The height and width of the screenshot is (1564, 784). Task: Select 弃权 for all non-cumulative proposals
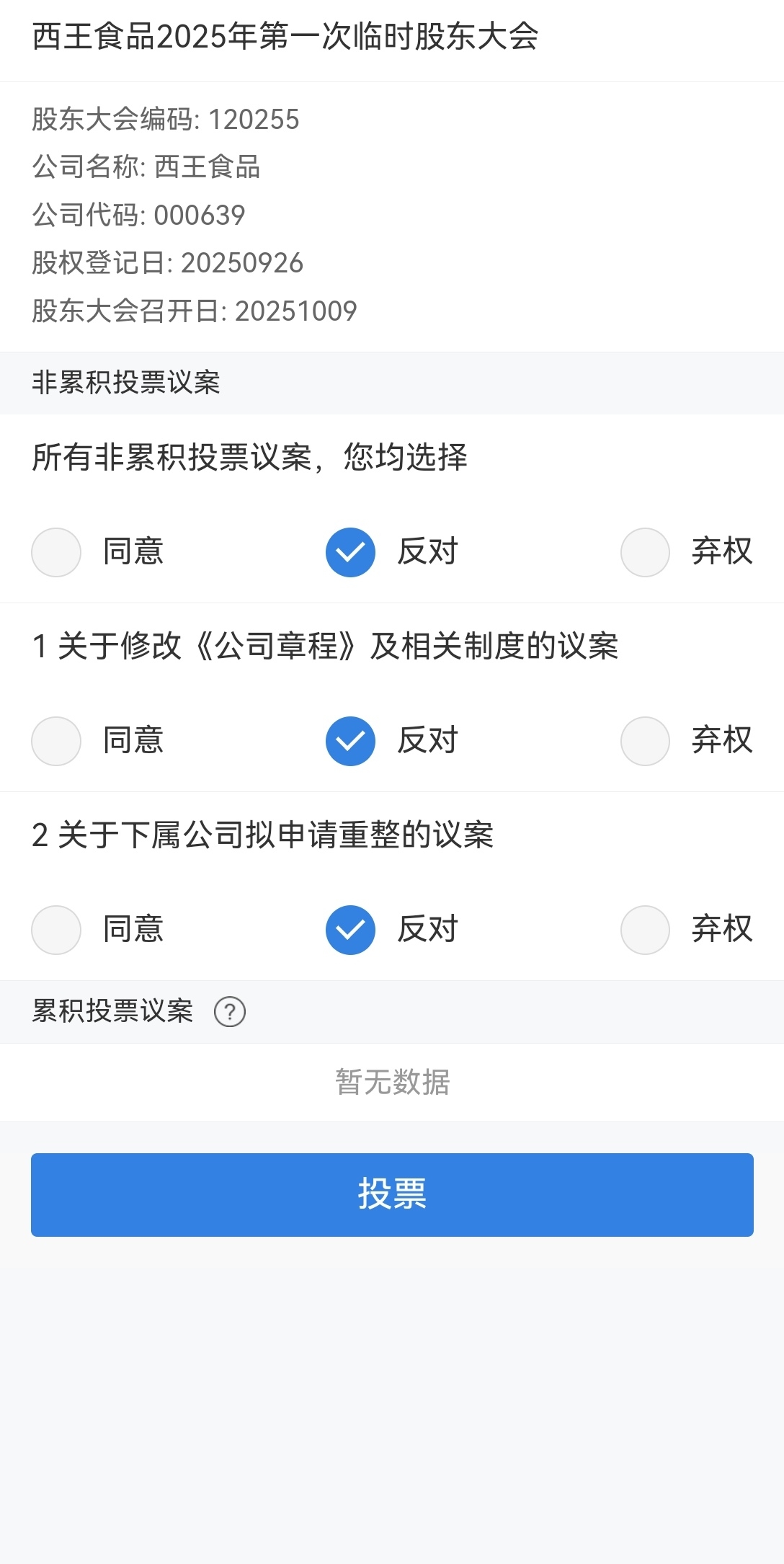645,553
